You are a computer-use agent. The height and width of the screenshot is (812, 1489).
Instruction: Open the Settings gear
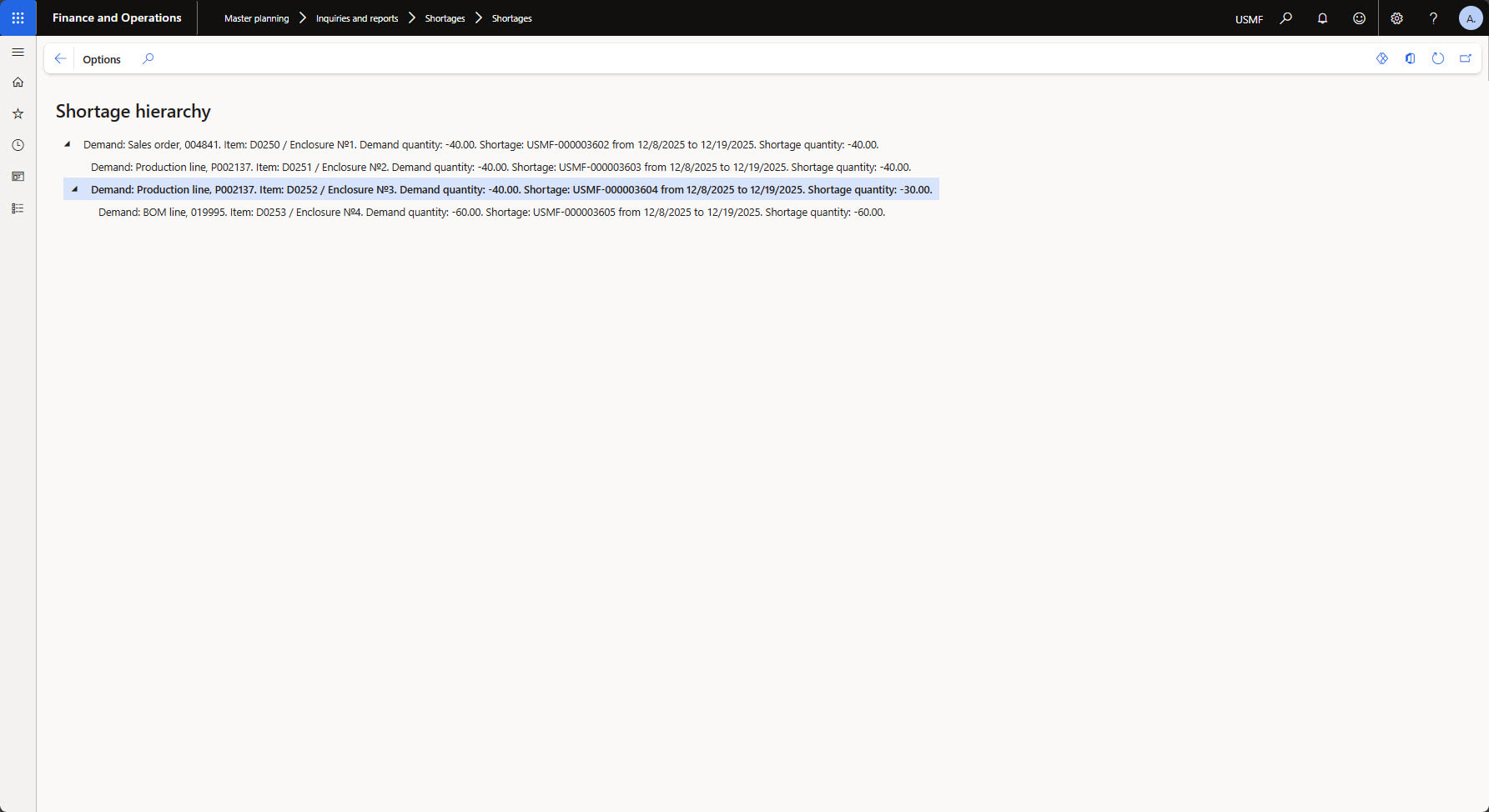click(1396, 18)
